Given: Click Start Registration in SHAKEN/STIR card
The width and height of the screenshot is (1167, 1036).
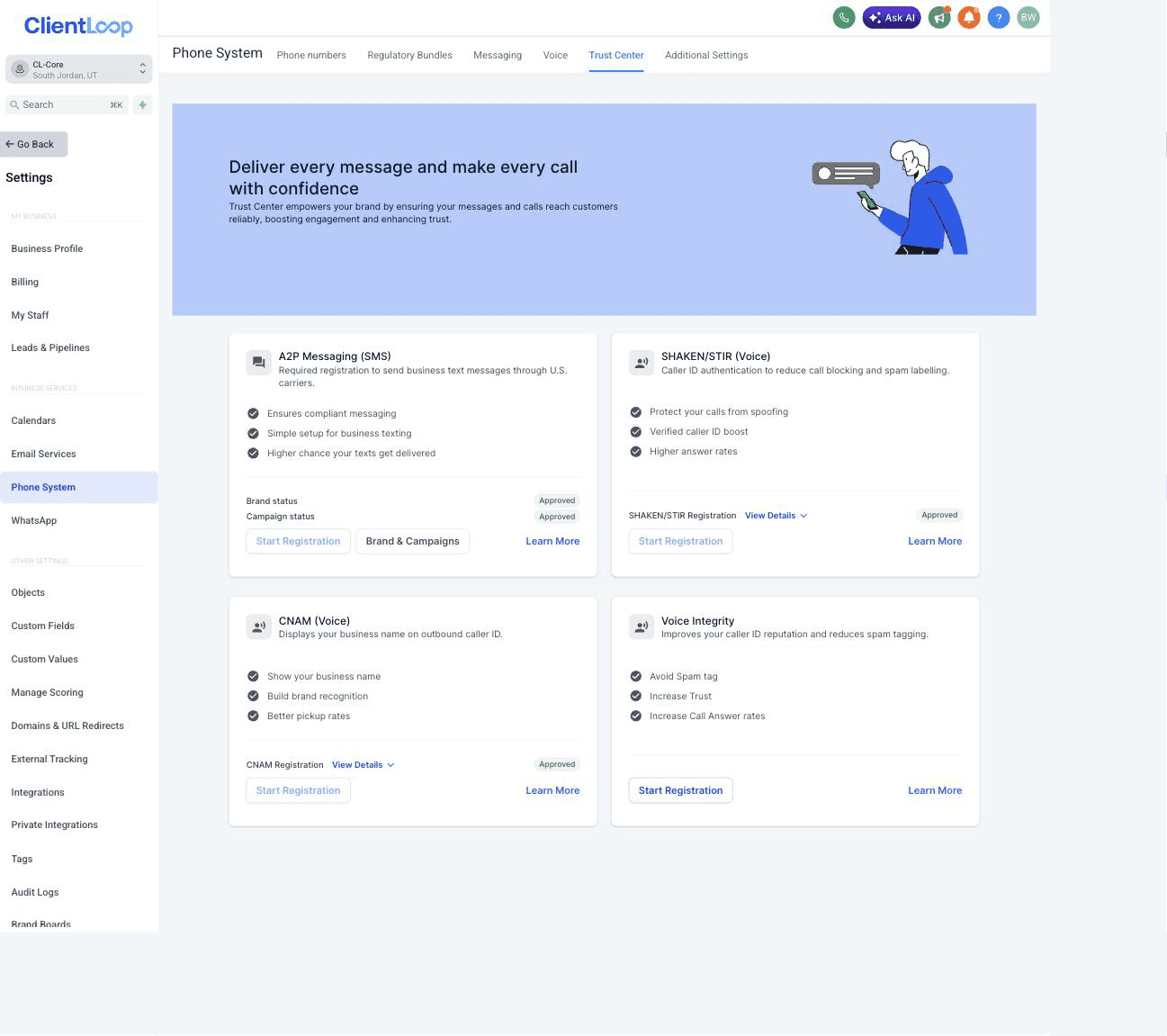Looking at the screenshot, I should click(x=680, y=541).
